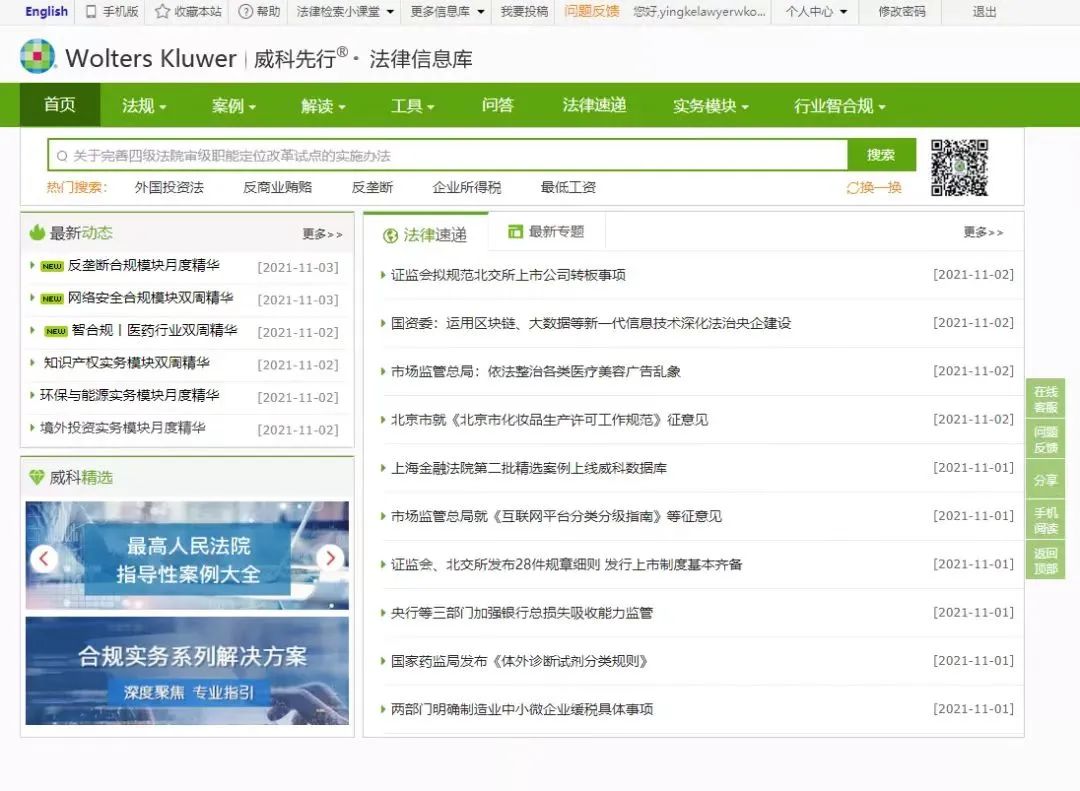
Task: Open the 合规实务系列解决方案 banner
Action: 187,670
